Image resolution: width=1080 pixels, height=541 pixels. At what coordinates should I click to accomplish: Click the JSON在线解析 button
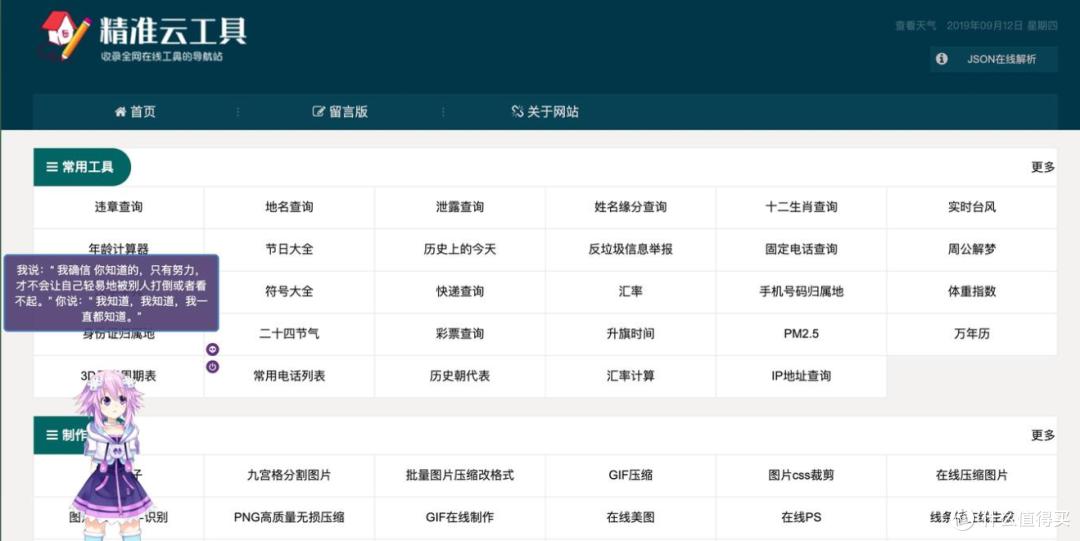(x=993, y=59)
